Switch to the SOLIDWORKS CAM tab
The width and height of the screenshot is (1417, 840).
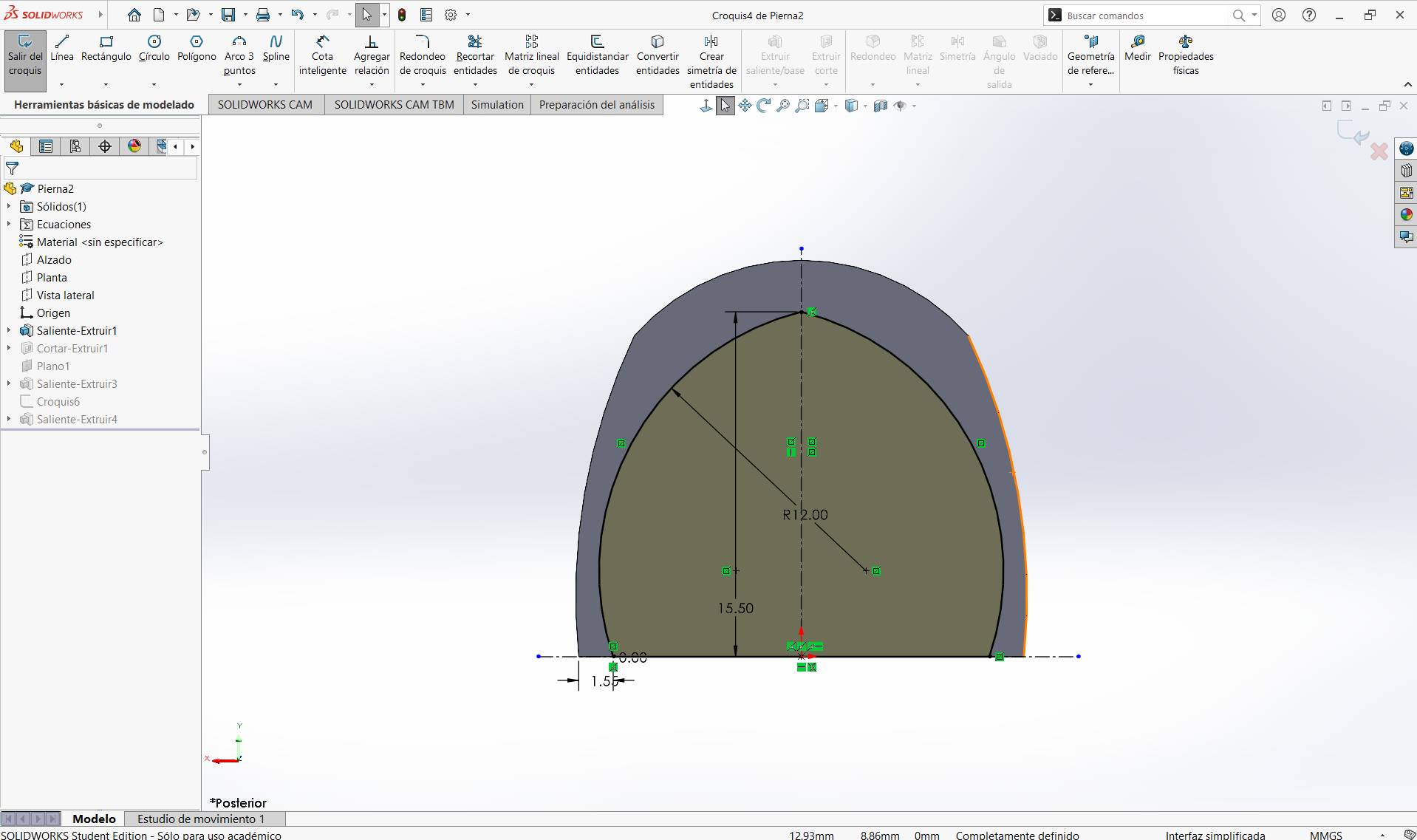pyautogui.click(x=264, y=105)
